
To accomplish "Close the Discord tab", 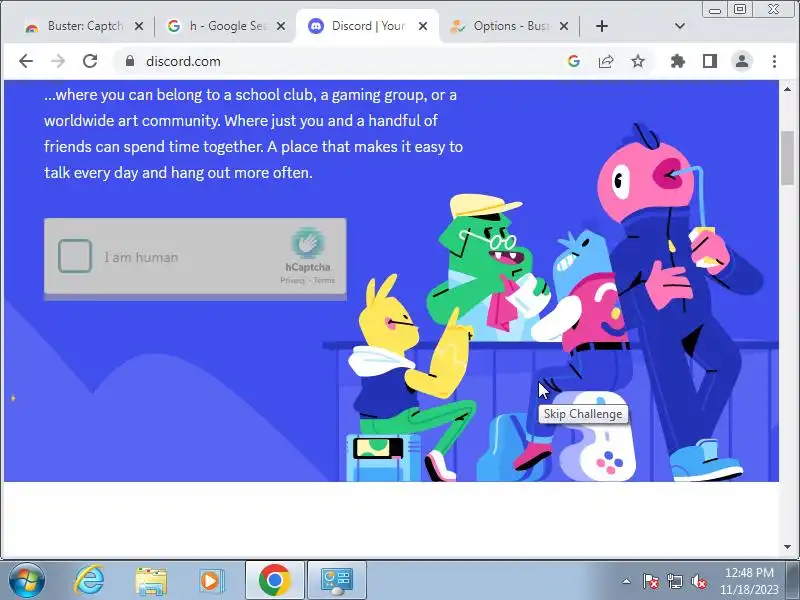I will click(423, 26).
